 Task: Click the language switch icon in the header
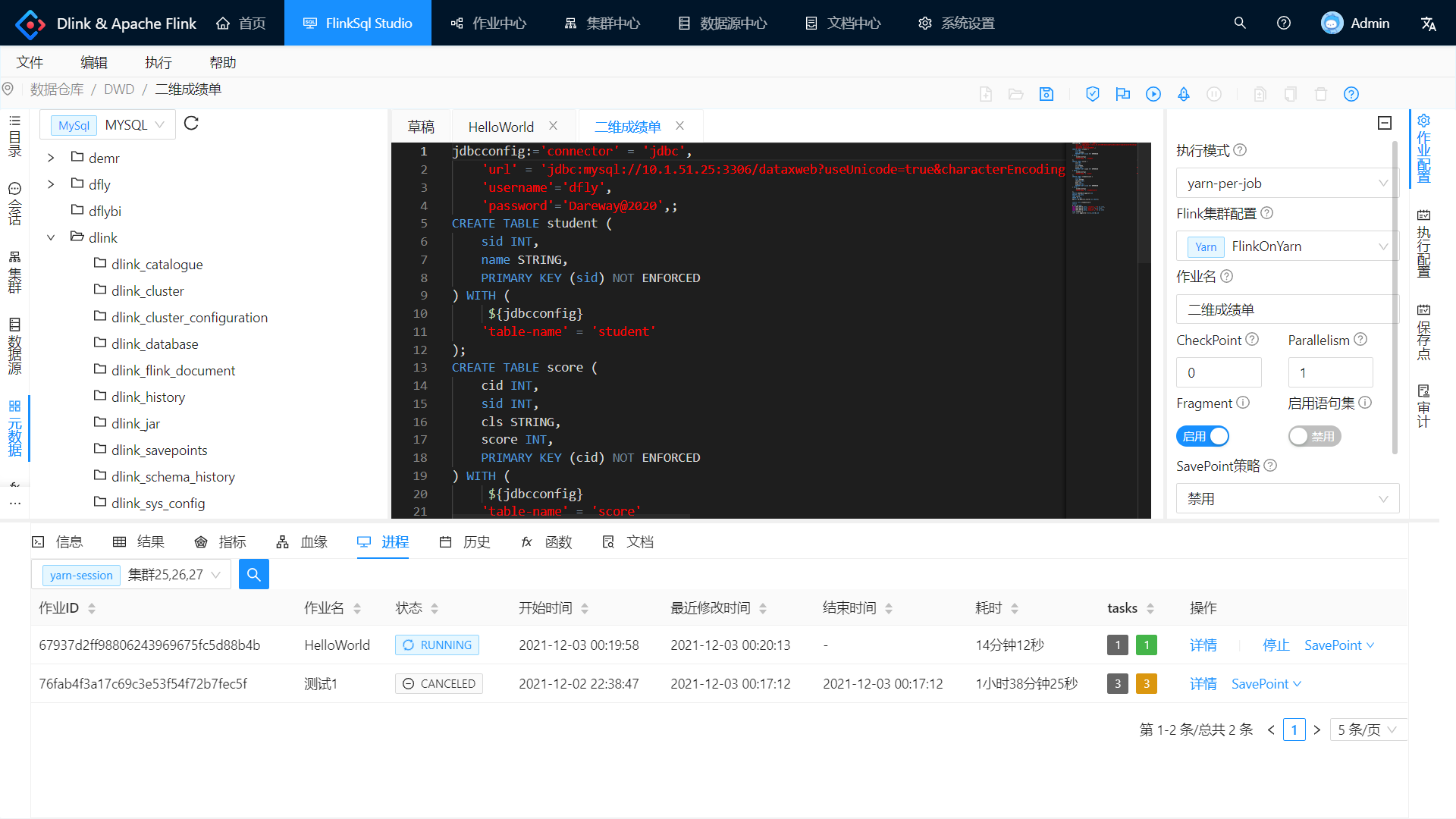pyautogui.click(x=1429, y=24)
